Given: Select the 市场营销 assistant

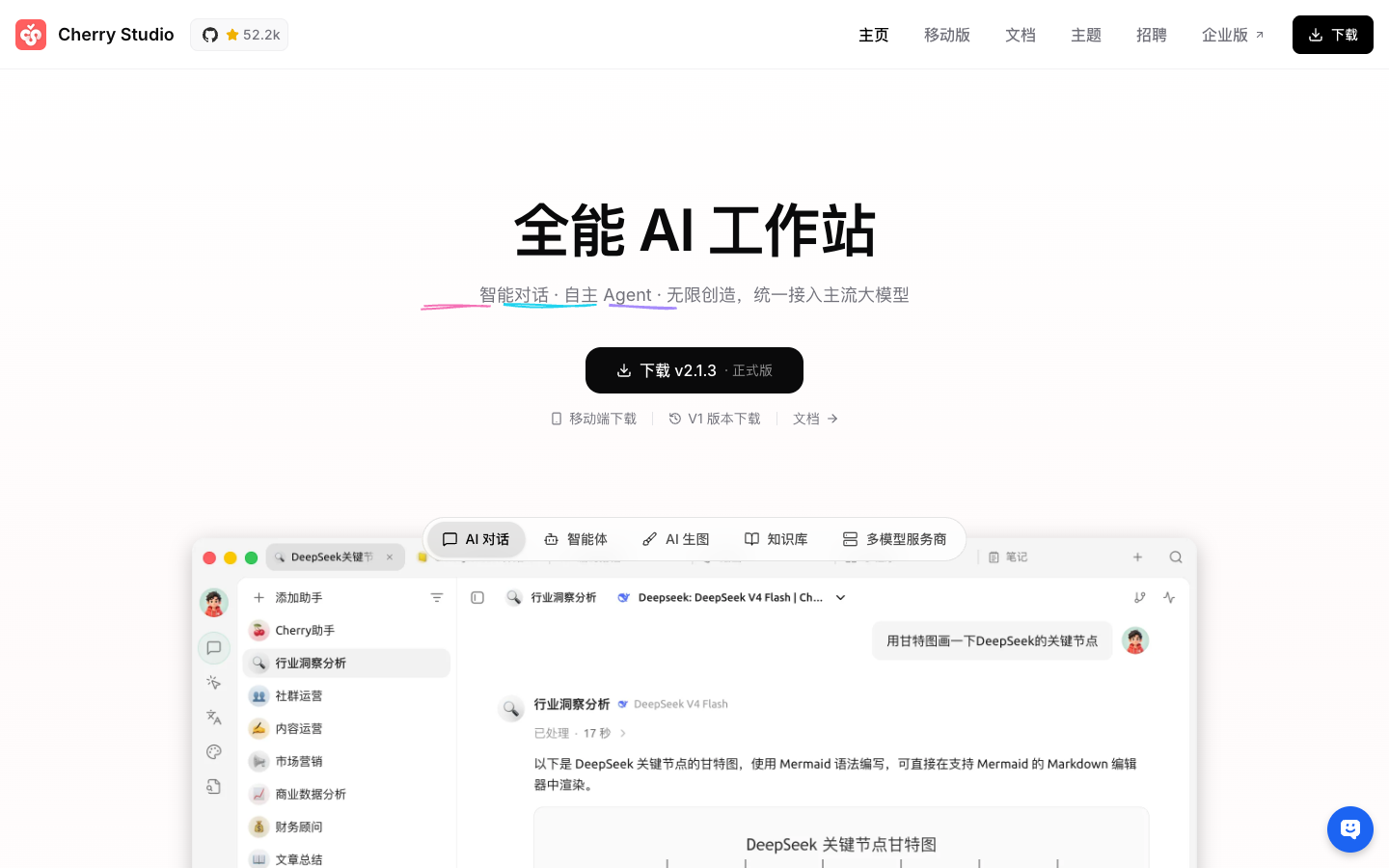Looking at the screenshot, I should [347, 762].
